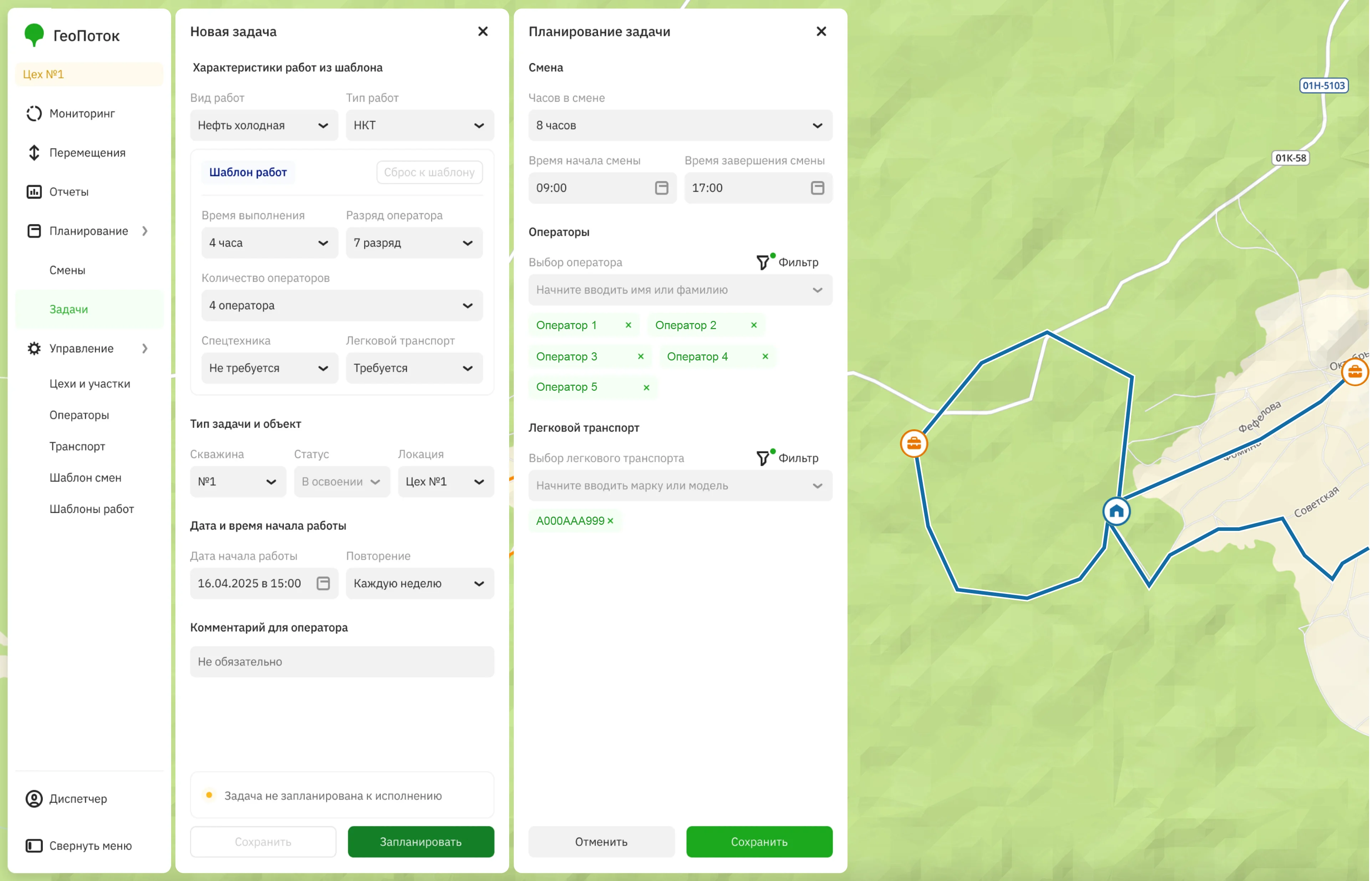Screen dimensions: 1372x881
Task: Open shift start time picker icon
Action: 661,188
